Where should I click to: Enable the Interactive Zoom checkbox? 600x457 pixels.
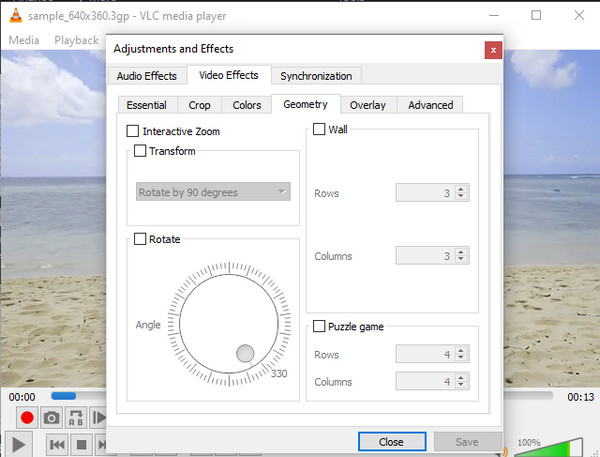coord(132,131)
